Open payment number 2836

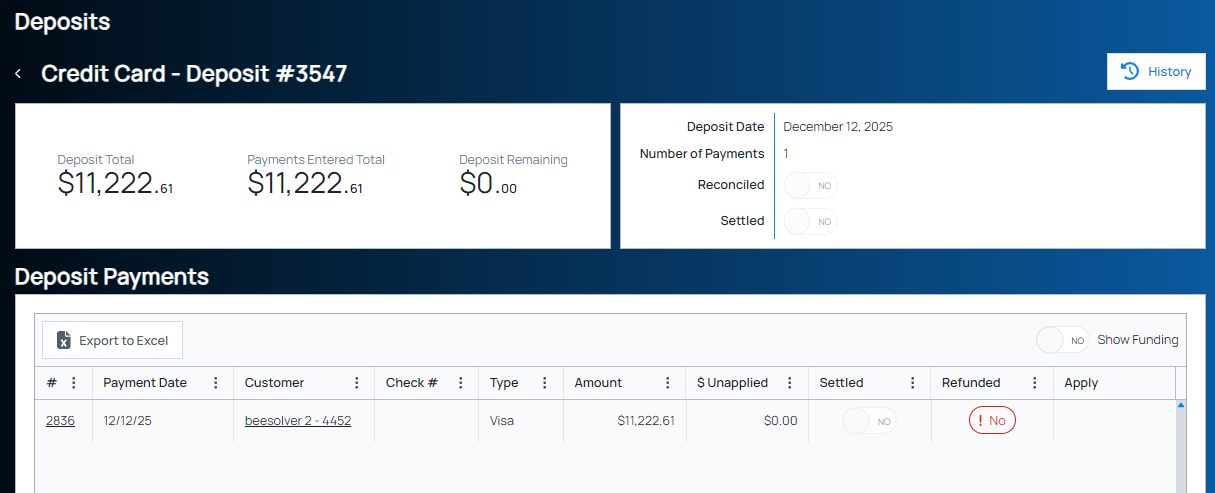(x=60, y=421)
